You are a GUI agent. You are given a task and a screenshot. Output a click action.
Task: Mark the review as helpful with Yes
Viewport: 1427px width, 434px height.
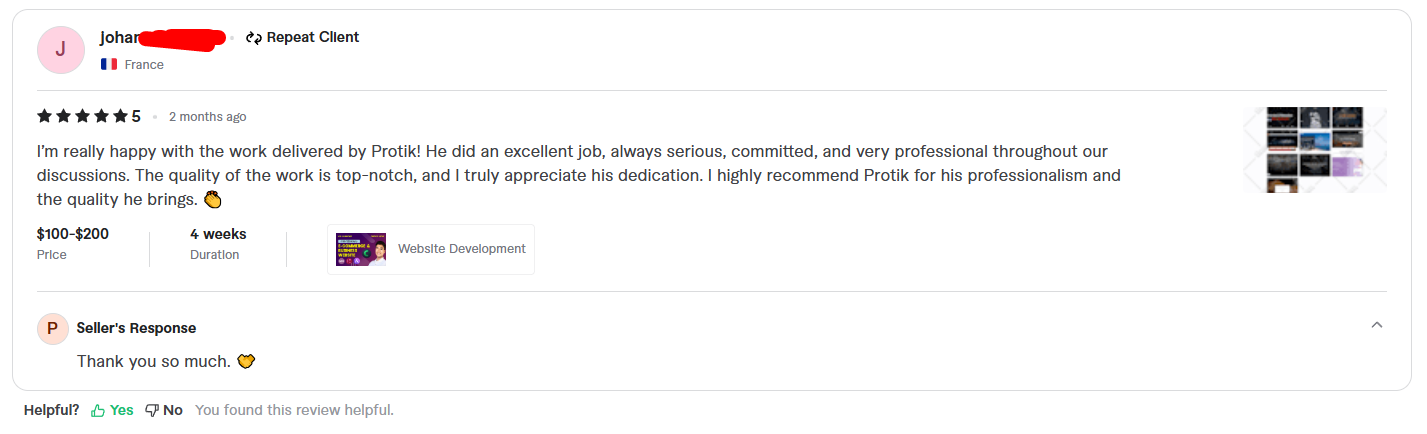tap(121, 410)
